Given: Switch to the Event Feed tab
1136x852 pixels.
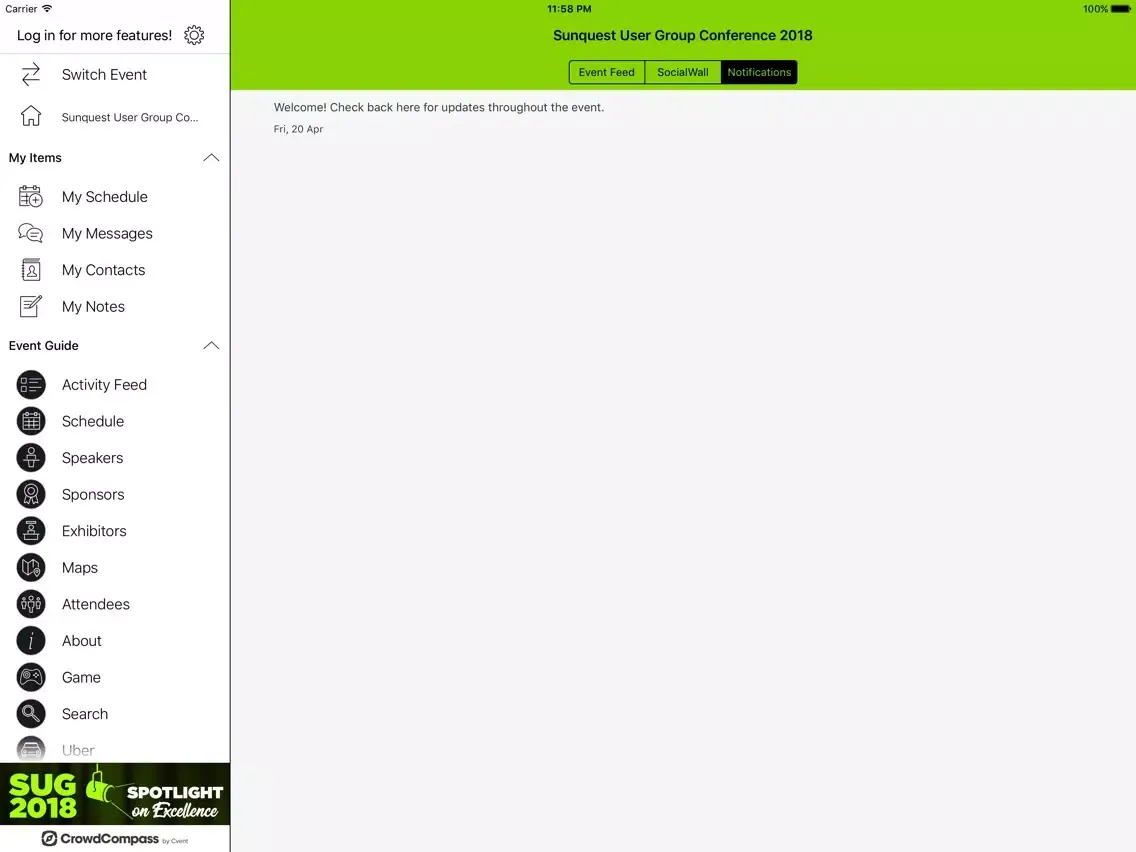Looking at the screenshot, I should 606,72.
